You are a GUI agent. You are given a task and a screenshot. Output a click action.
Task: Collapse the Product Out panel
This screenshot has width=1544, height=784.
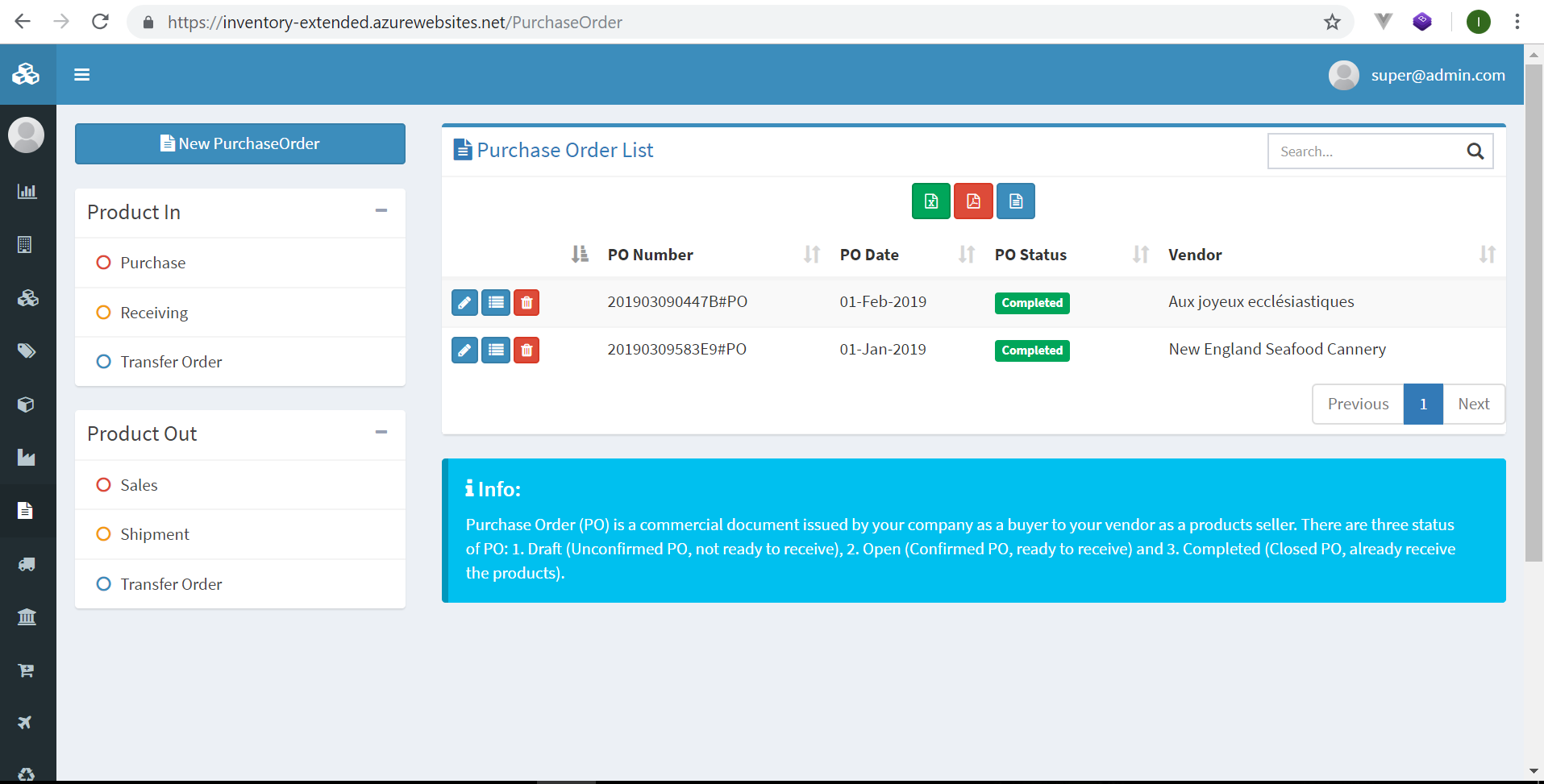tap(381, 432)
